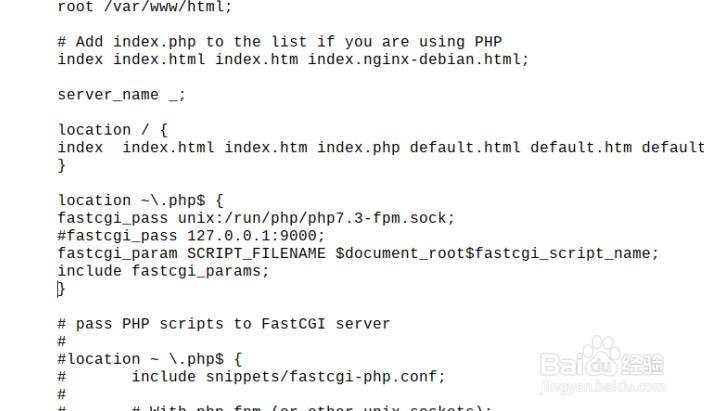Click "# pass PHP scripts to FastCGI server" comment

pos(223,323)
